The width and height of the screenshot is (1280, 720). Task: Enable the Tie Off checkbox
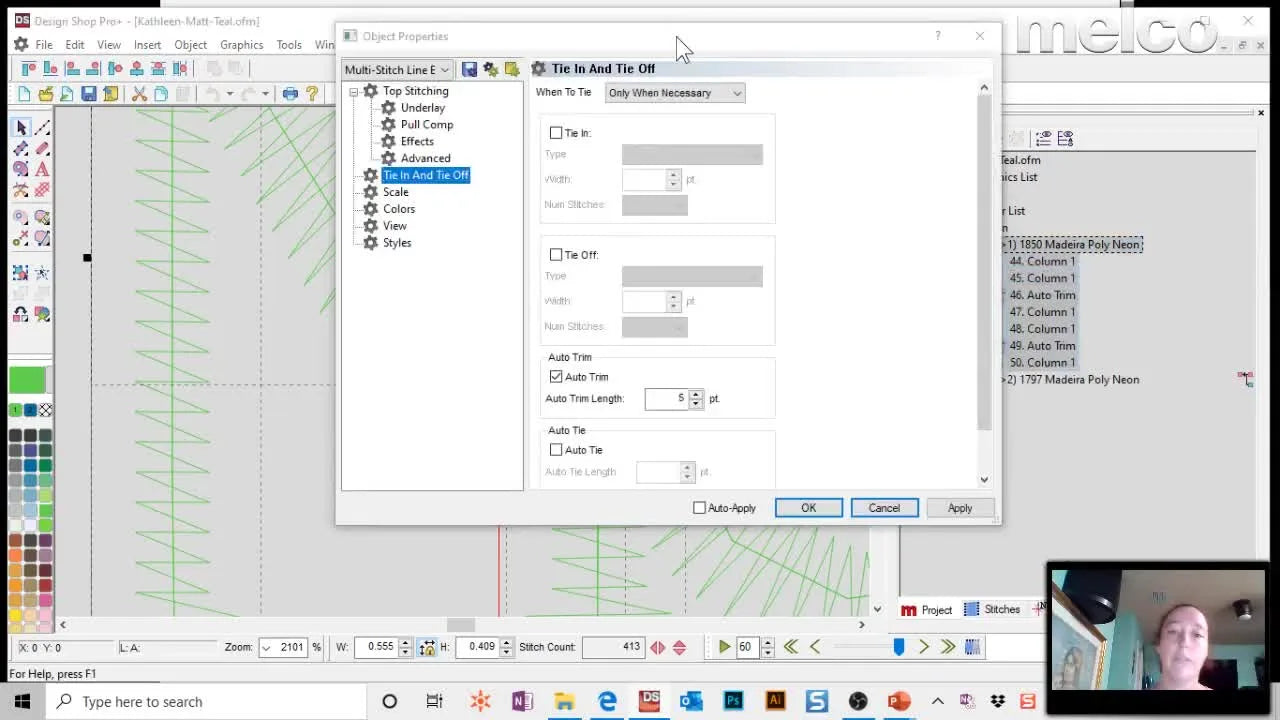[556, 255]
